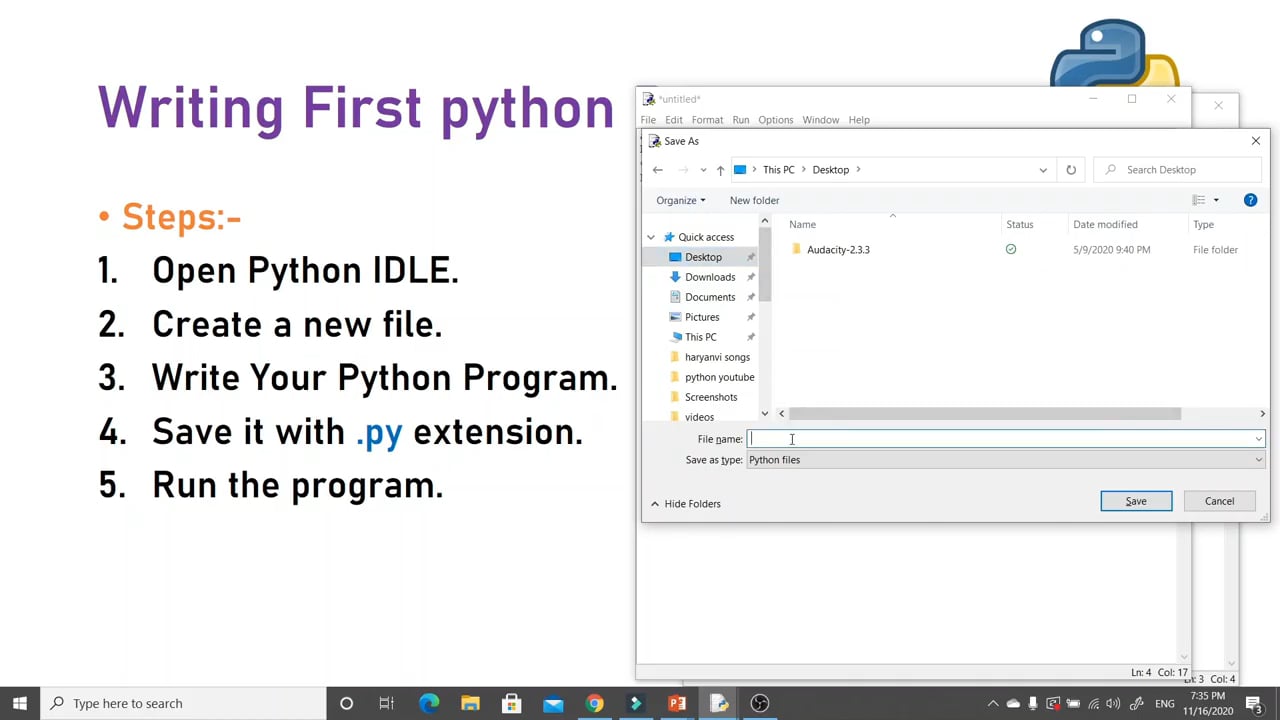1280x720 pixels.
Task: Select Pictures in navigation pane
Action: (x=702, y=317)
